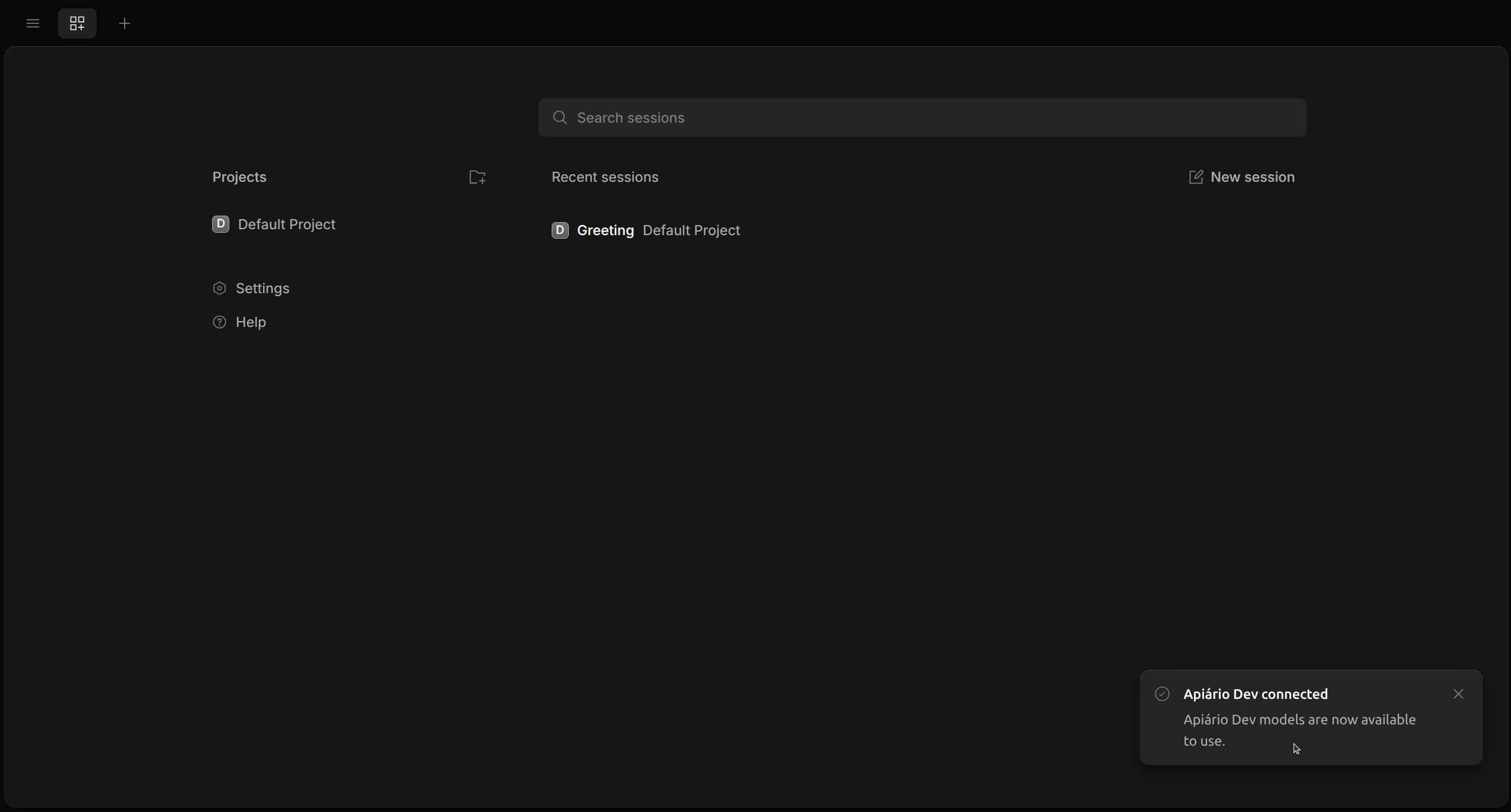
Task: Click the Settings gear icon
Action: coord(219,288)
